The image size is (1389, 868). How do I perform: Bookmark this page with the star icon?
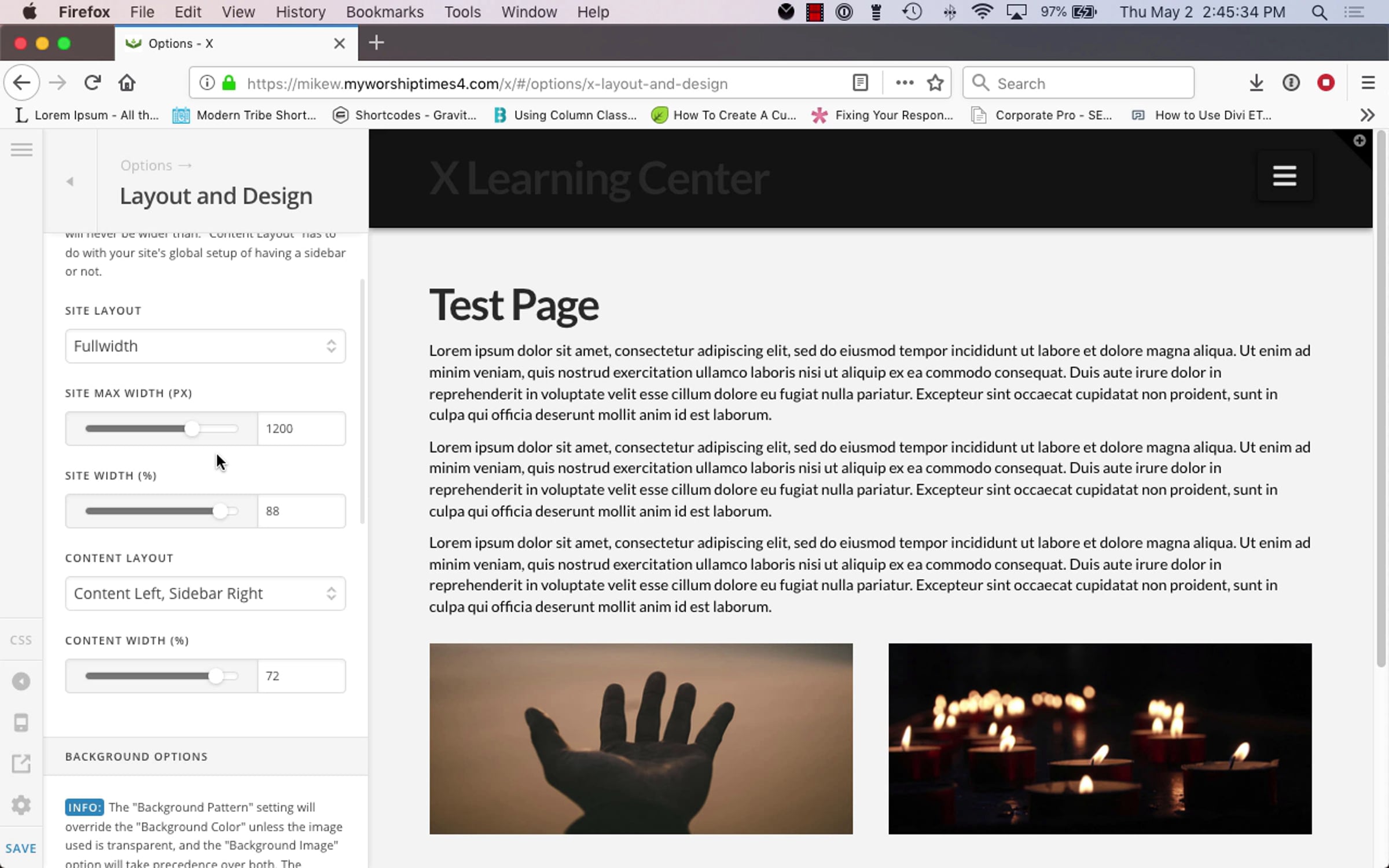coord(935,83)
